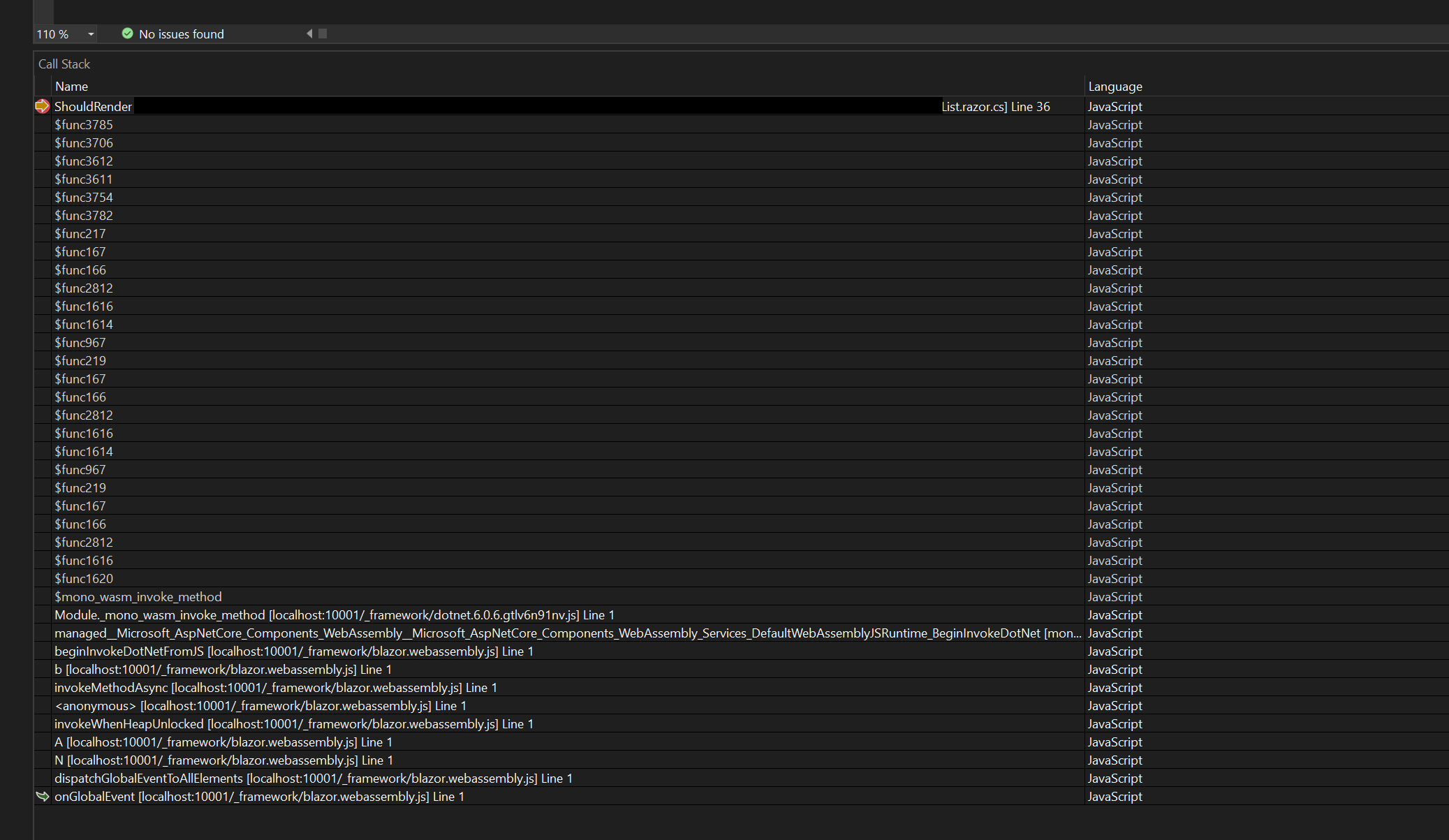The height and width of the screenshot is (840, 1449).
Task: Click the left-pointing navigation triangle in the toolbar
Action: [309, 33]
